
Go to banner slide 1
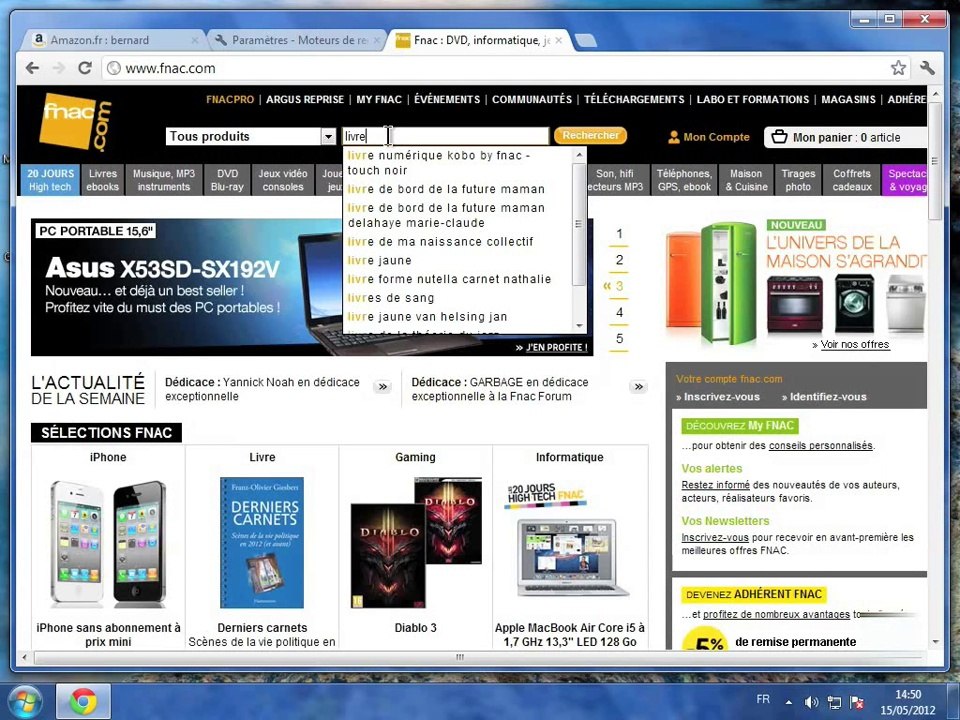click(x=619, y=234)
